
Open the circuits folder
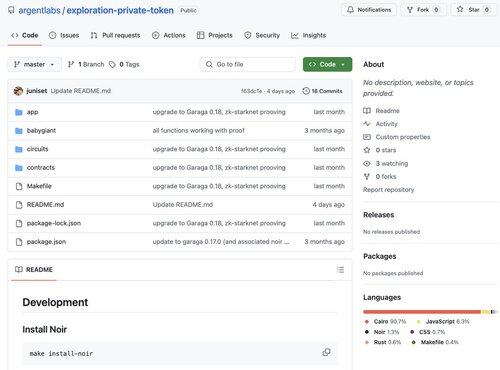(x=37, y=149)
